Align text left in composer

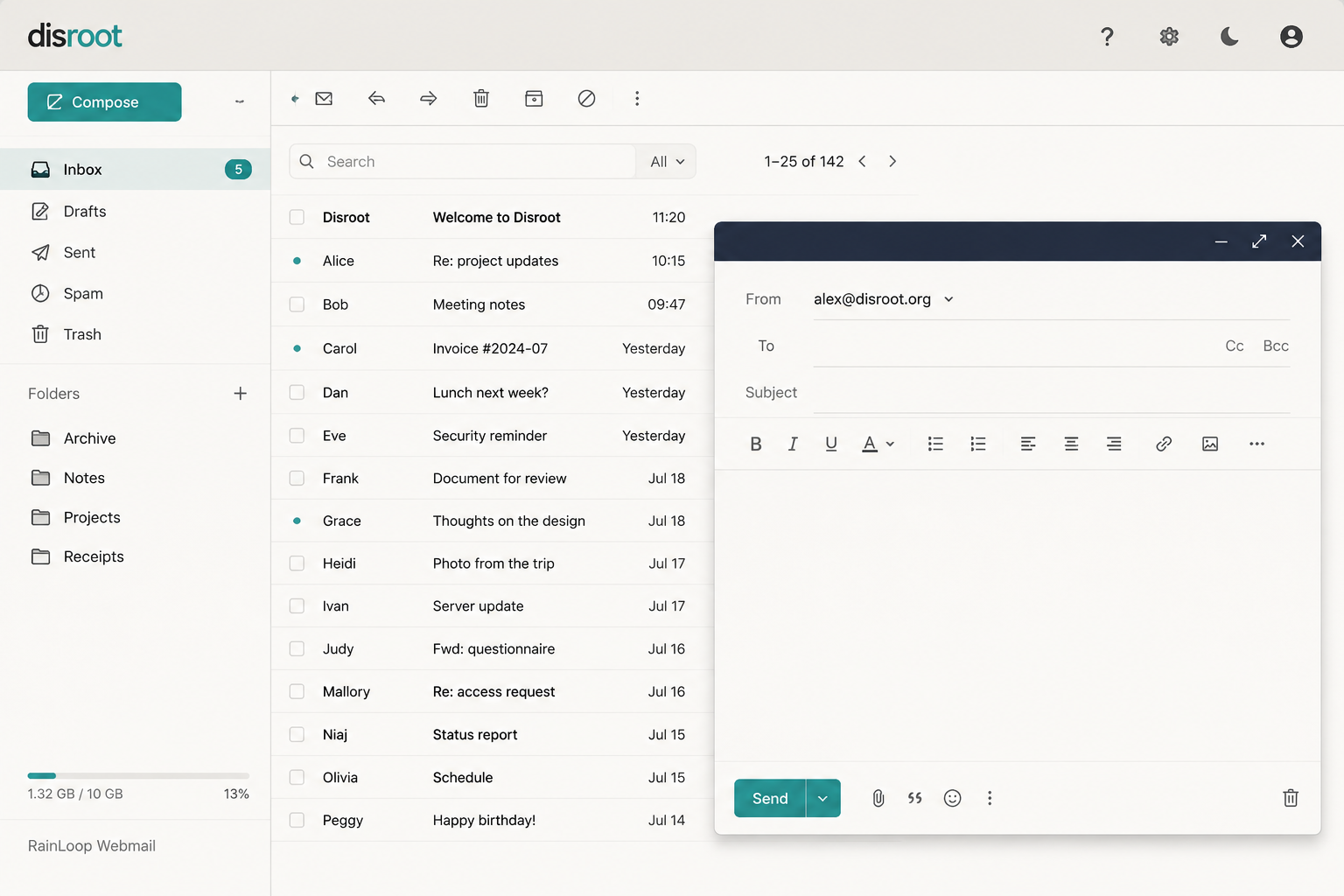[x=1028, y=444]
